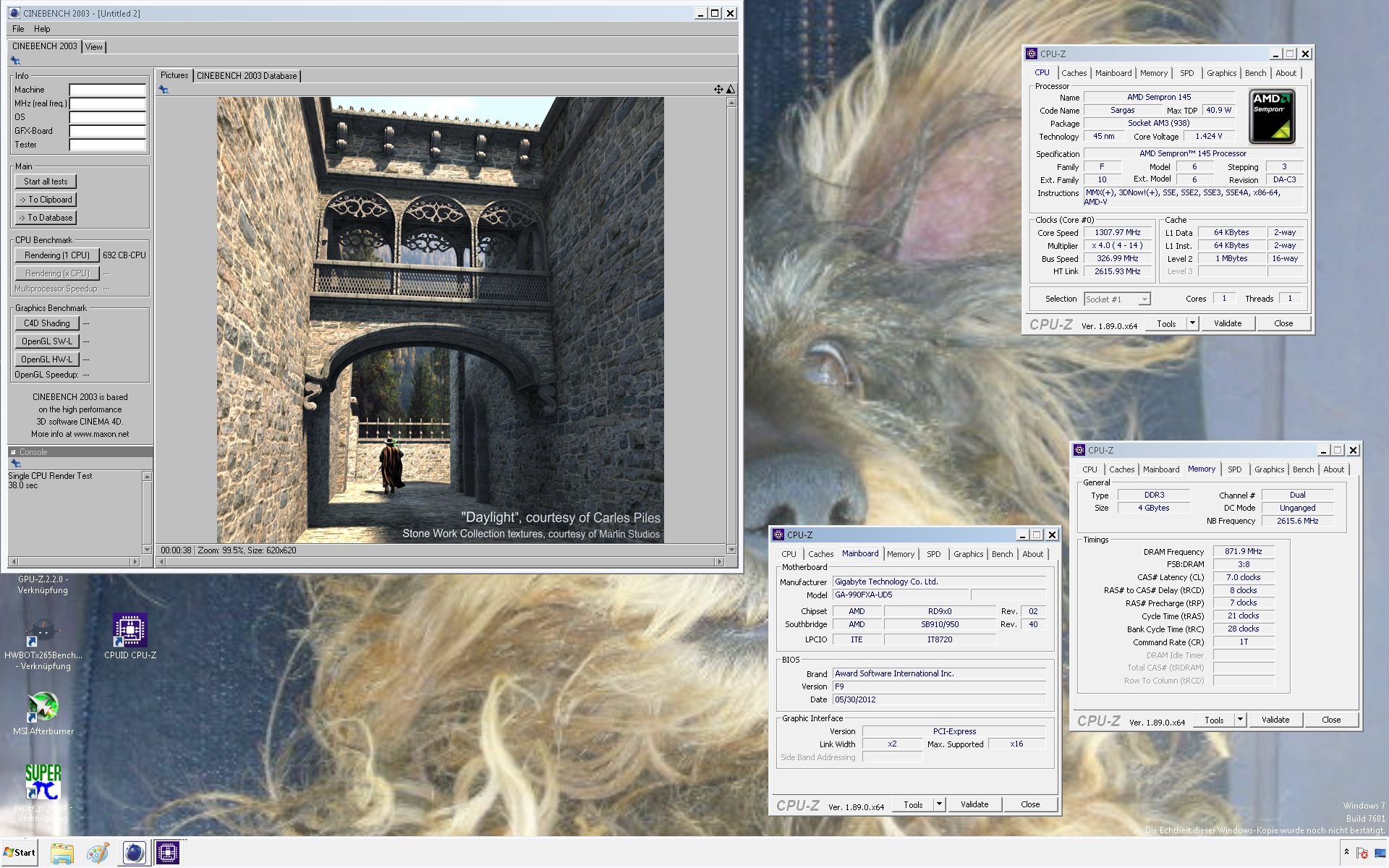Open Windows Explorer from taskbar
This screenshot has height=868, width=1389.
pos(62,853)
